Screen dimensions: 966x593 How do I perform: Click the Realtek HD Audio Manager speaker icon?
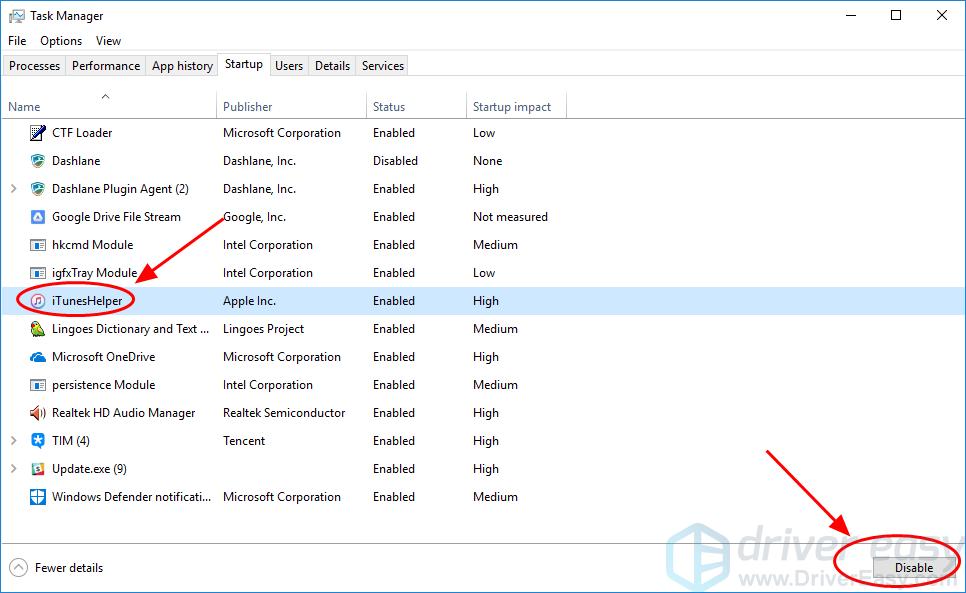pyautogui.click(x=38, y=413)
